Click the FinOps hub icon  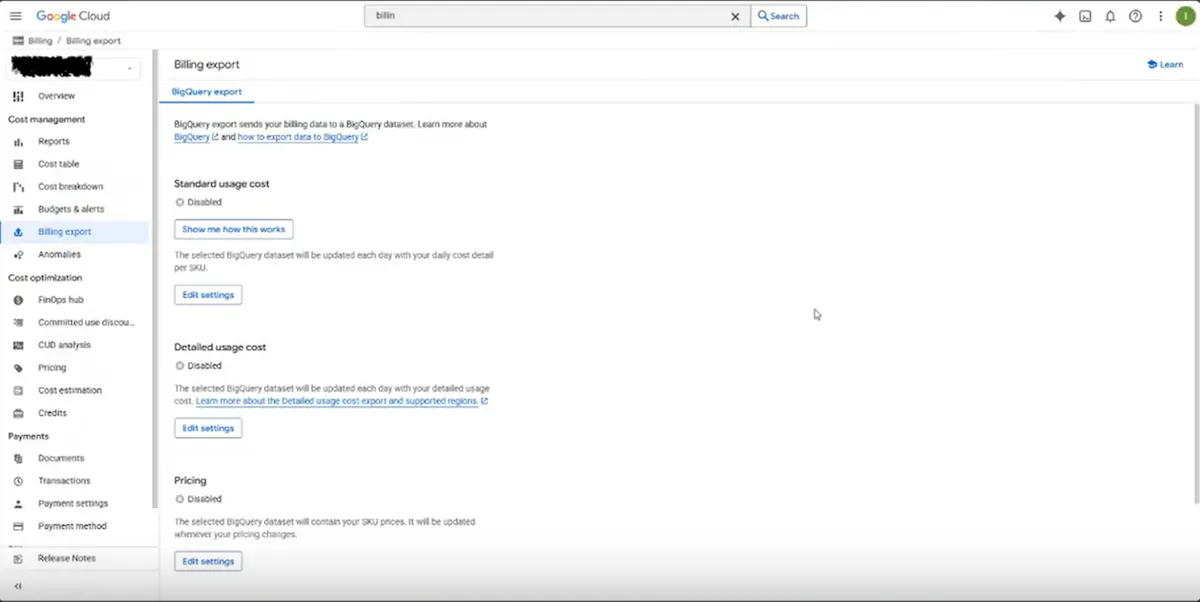18,300
